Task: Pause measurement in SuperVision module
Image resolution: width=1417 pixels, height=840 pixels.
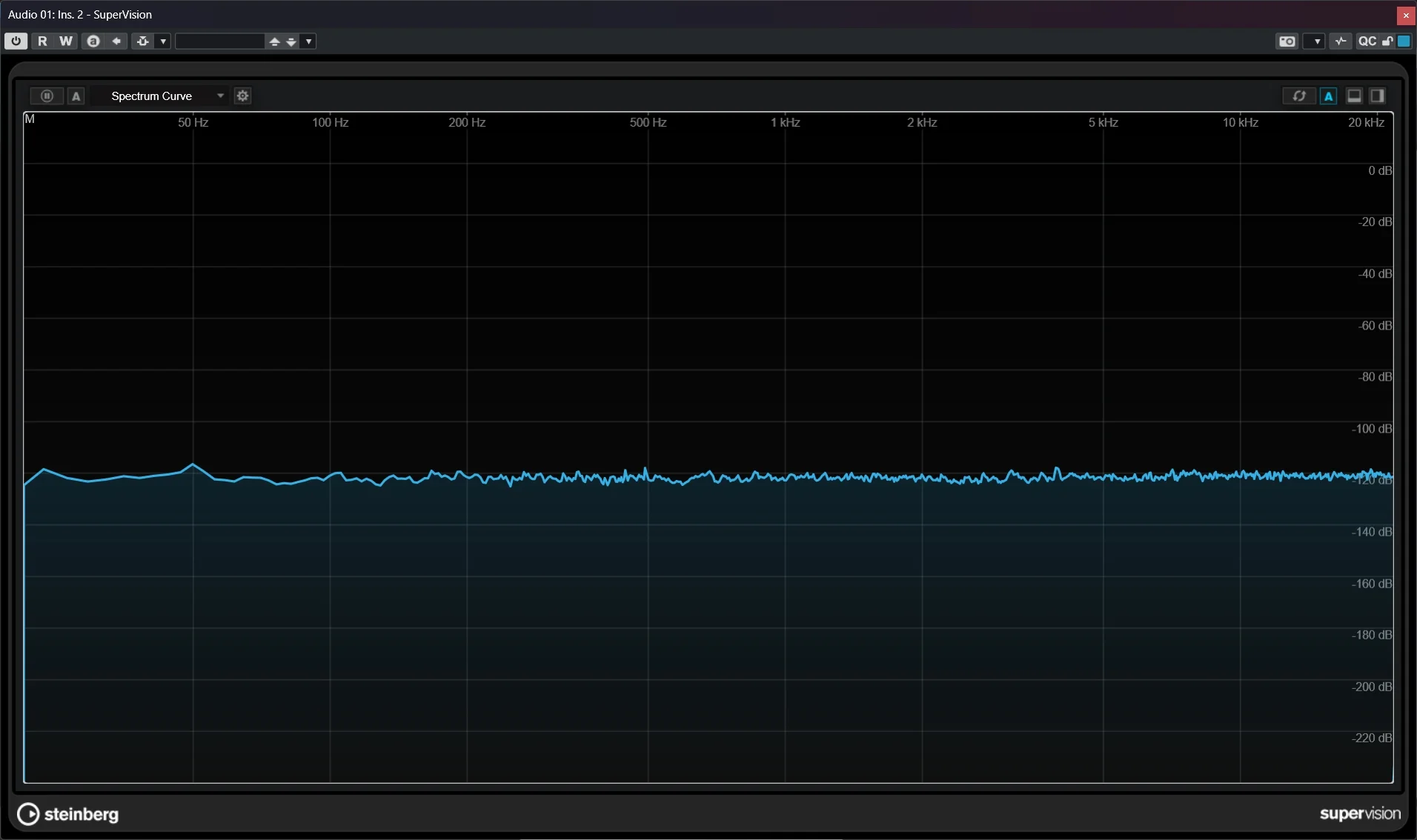Action: click(x=47, y=96)
